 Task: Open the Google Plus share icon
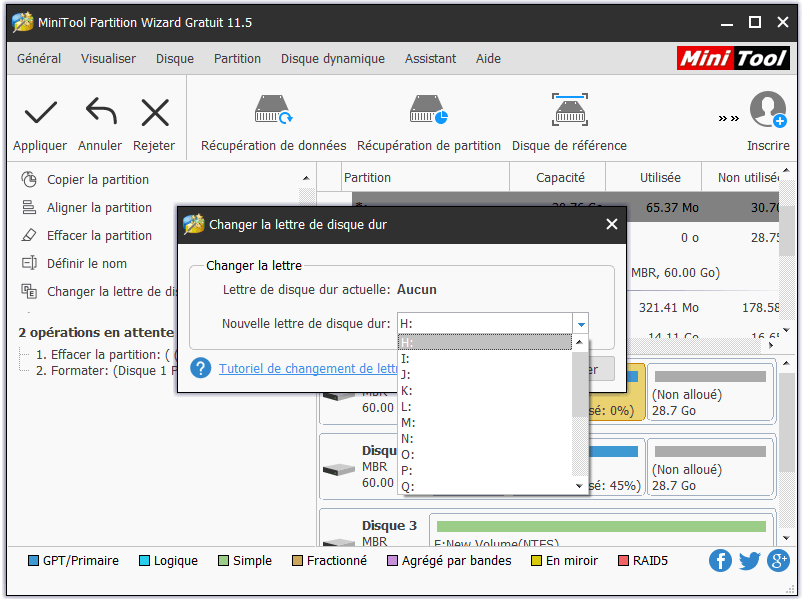pos(778,561)
